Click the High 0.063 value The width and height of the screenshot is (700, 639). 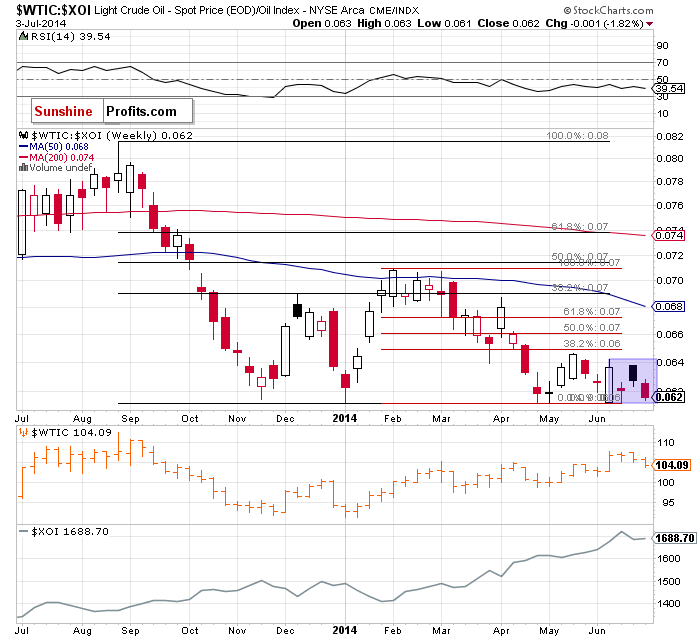tap(384, 23)
